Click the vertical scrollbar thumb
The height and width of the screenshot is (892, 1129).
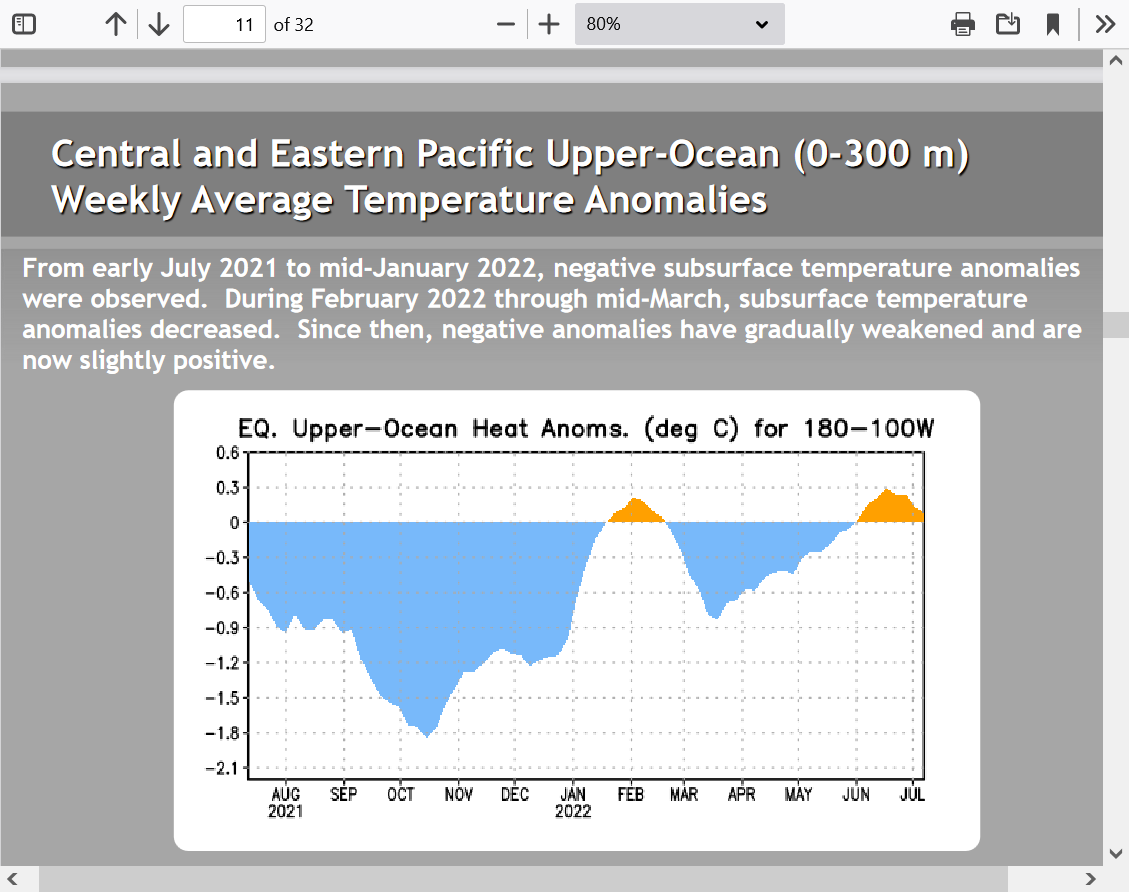pos(1116,325)
